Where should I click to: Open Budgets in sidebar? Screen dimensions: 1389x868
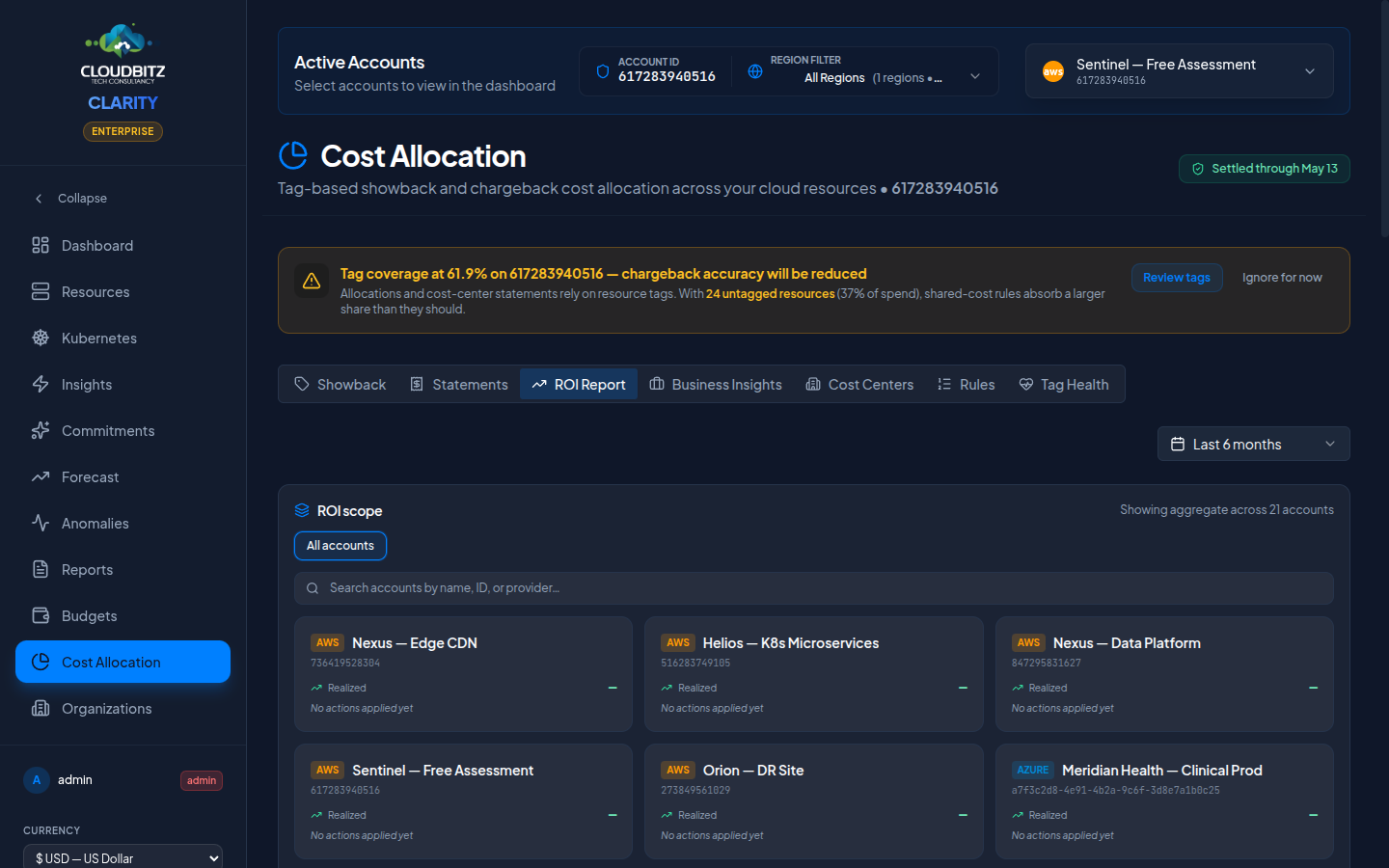click(x=123, y=615)
